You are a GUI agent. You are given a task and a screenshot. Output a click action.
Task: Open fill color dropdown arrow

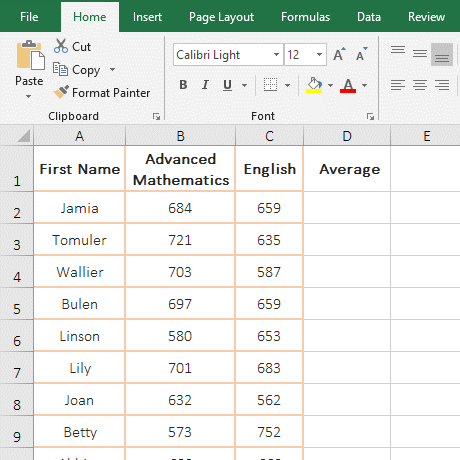(x=330, y=85)
